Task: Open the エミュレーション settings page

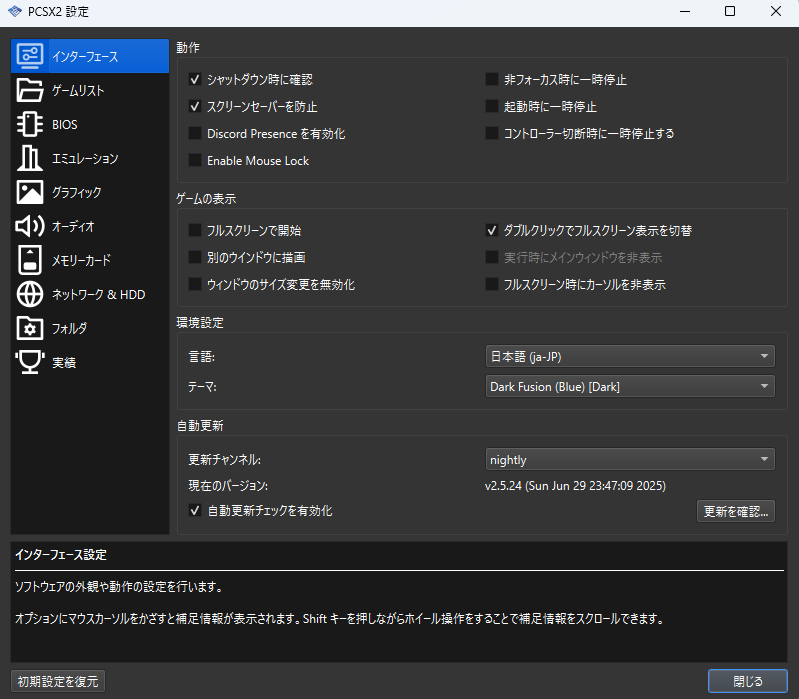Action: pyautogui.click(x=90, y=158)
